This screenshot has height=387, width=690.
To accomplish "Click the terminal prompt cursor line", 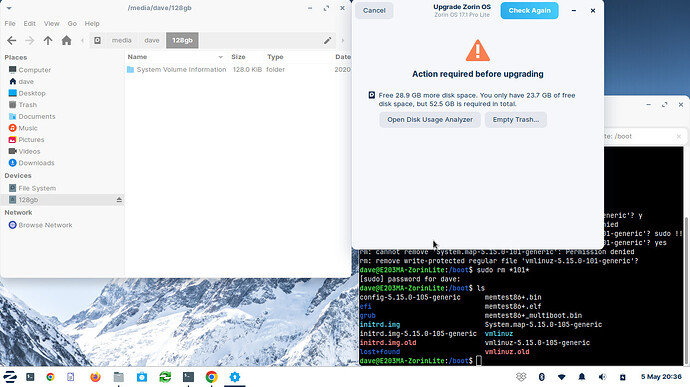I will 480,361.
